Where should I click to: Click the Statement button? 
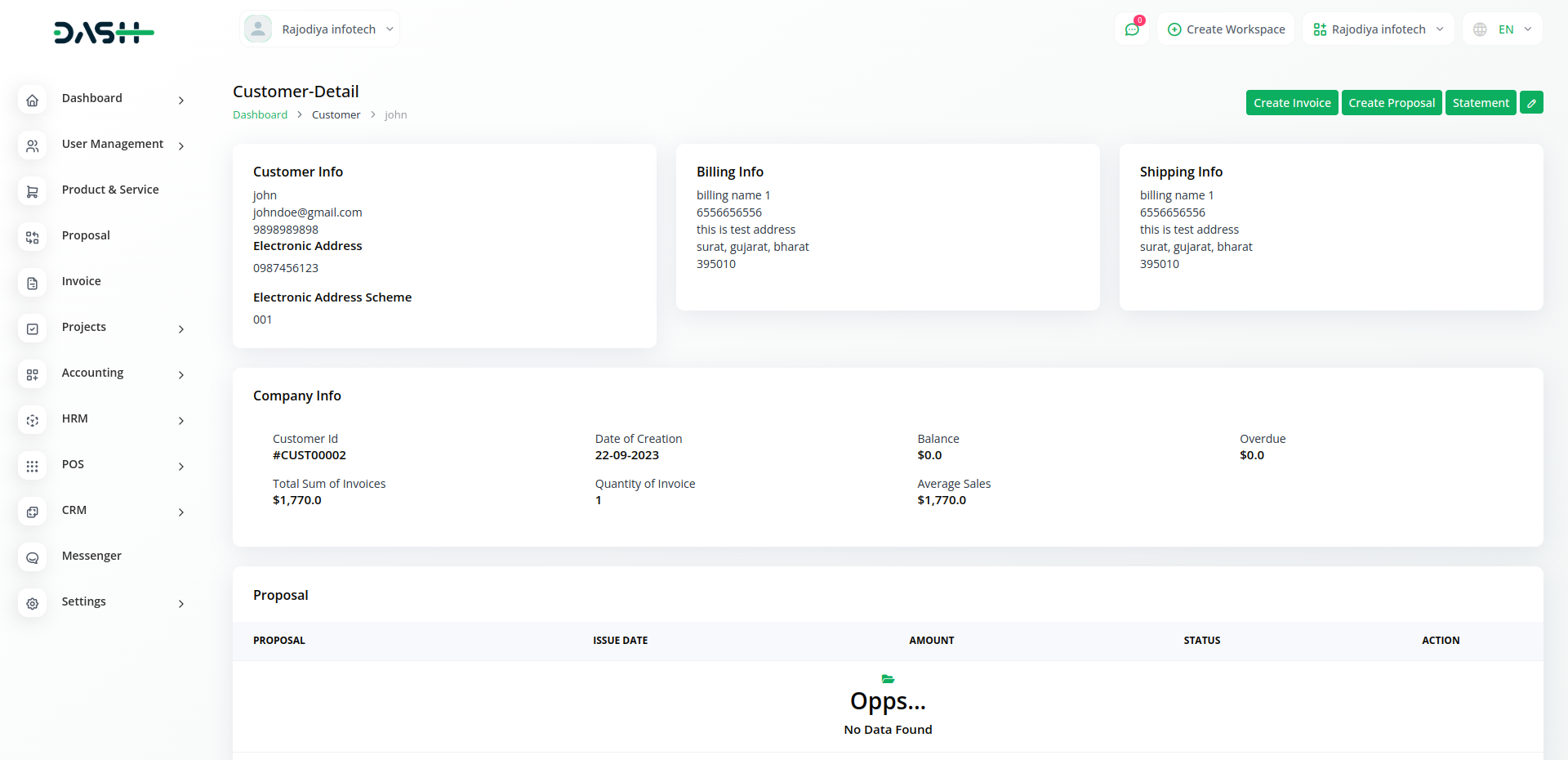click(x=1481, y=103)
